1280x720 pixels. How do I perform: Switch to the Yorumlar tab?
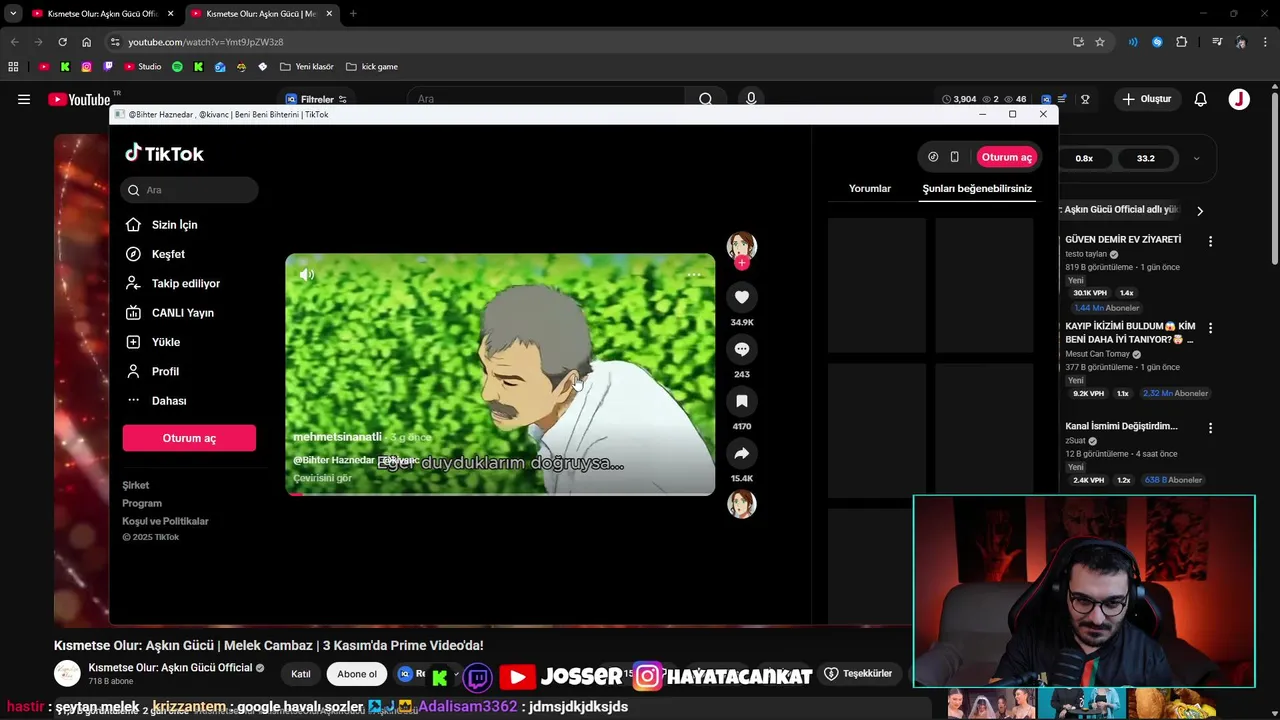870,188
